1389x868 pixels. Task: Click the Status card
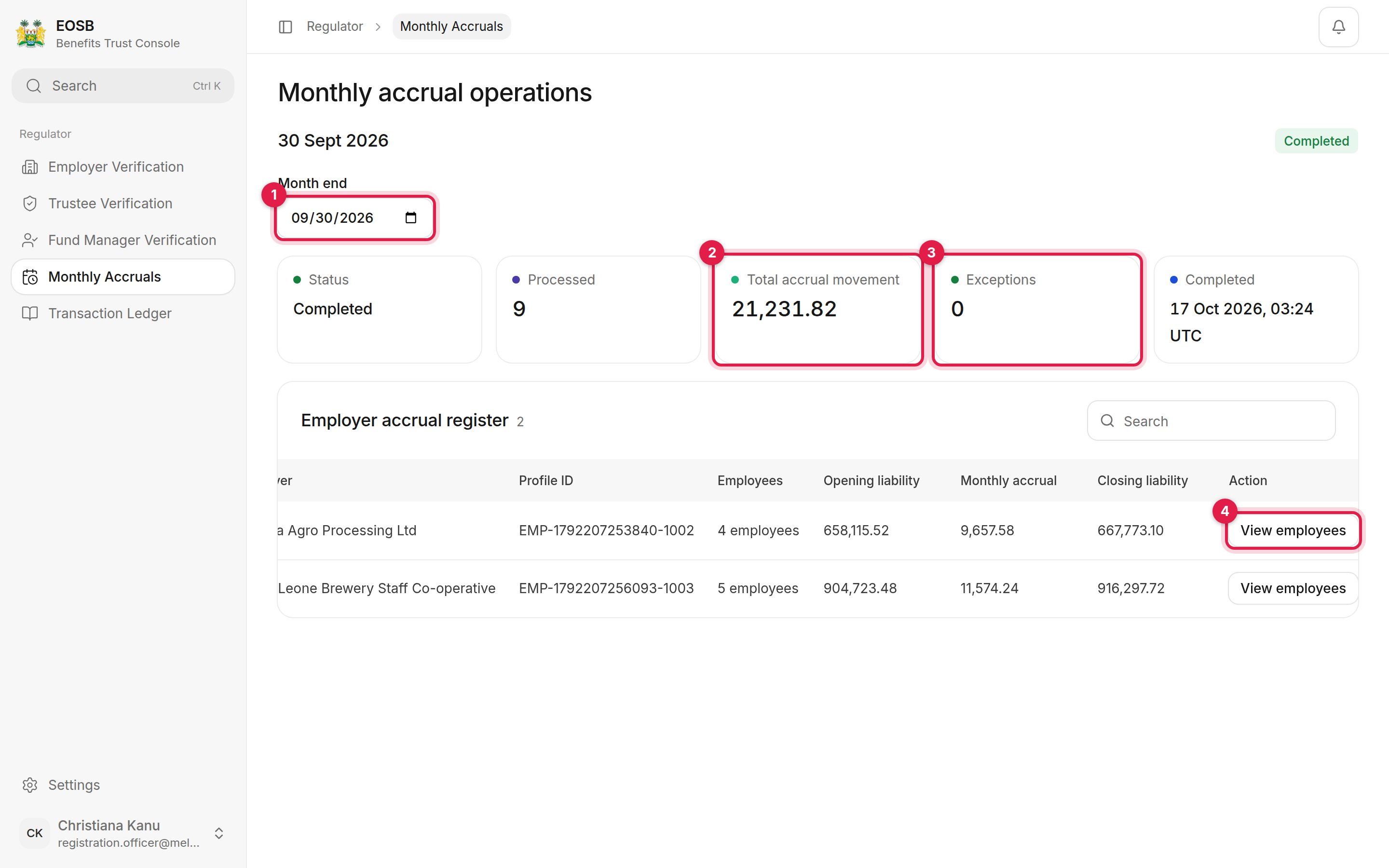380,310
